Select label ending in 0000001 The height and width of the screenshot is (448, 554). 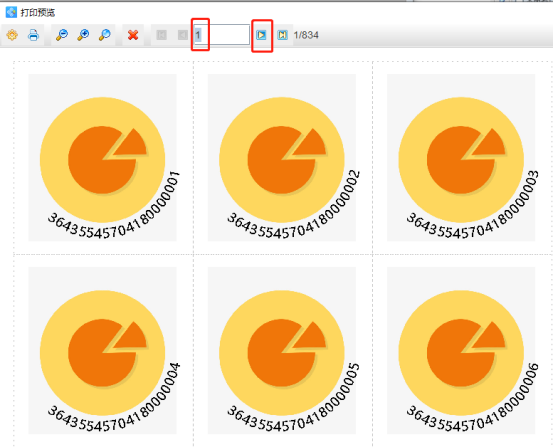pyautogui.click(x=102, y=158)
